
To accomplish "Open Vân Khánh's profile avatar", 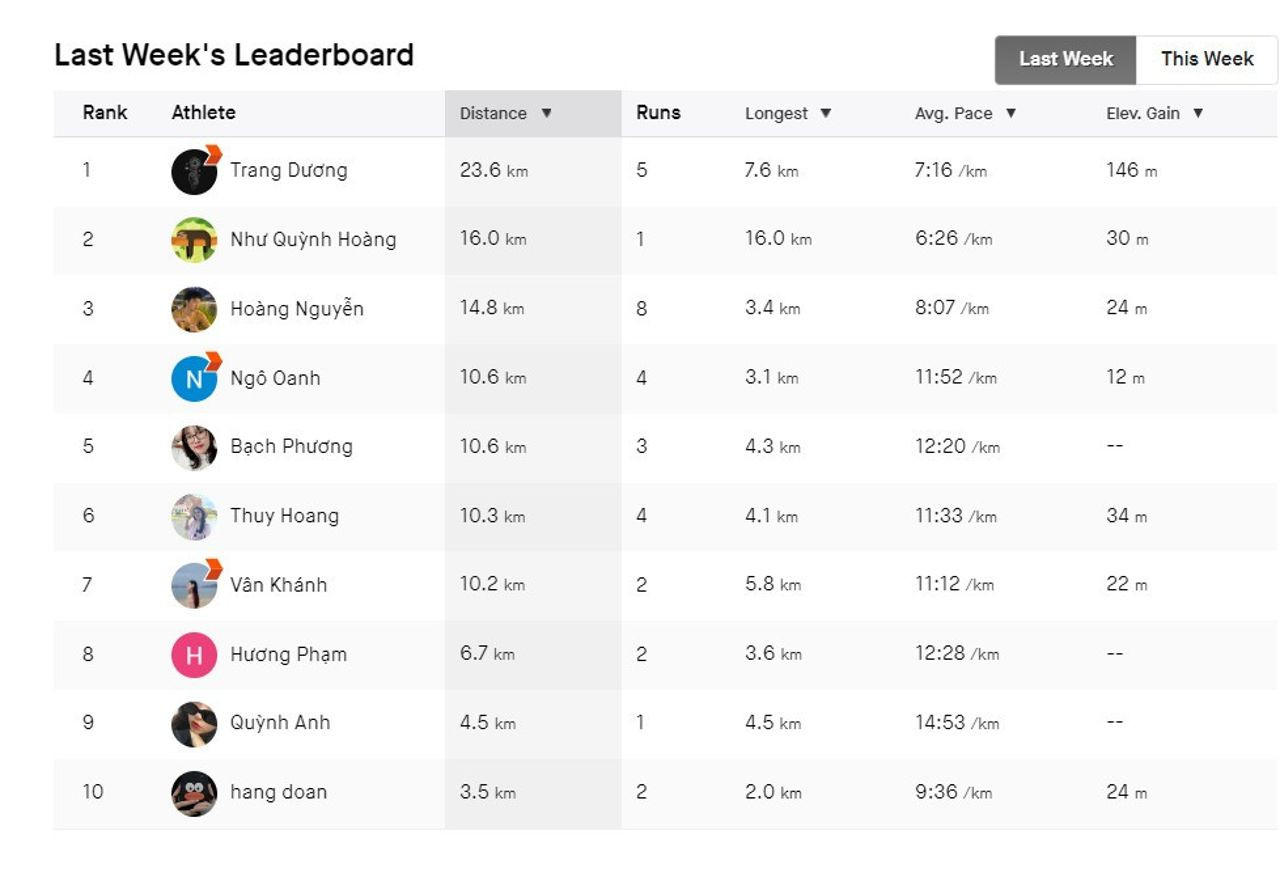I will (x=194, y=585).
